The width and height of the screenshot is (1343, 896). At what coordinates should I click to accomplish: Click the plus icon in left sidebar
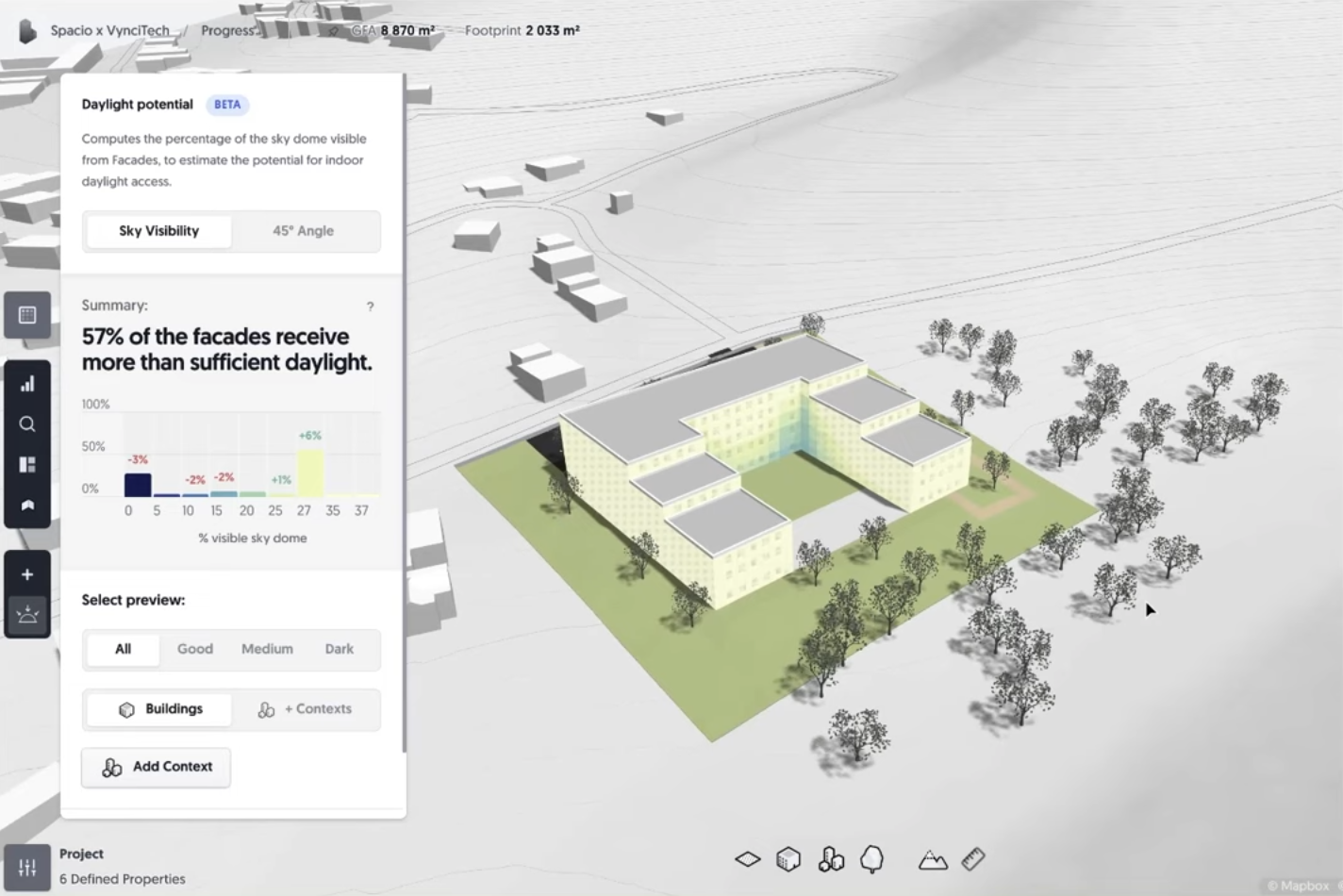[27, 574]
